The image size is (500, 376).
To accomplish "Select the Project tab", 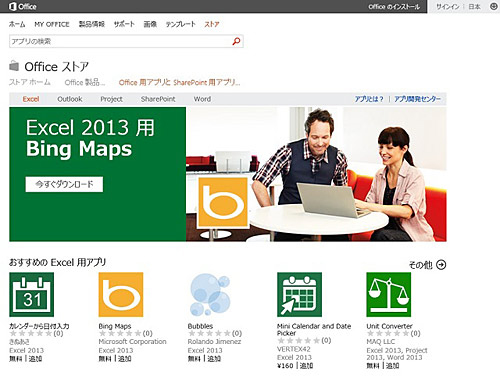I will [111, 99].
